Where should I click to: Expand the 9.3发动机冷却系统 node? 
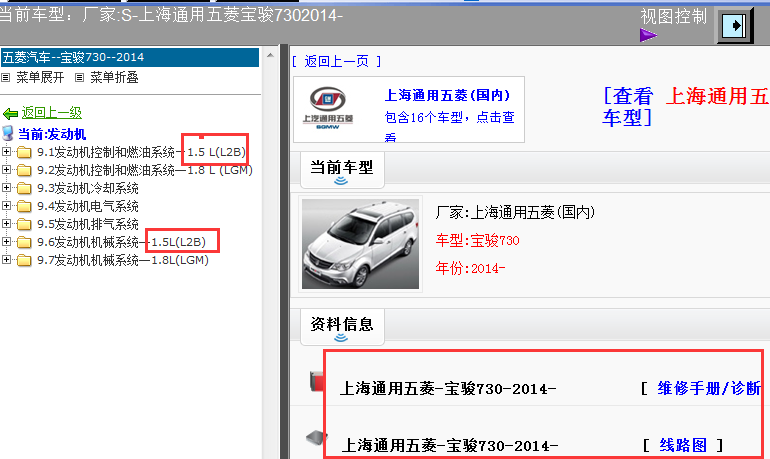point(6,188)
